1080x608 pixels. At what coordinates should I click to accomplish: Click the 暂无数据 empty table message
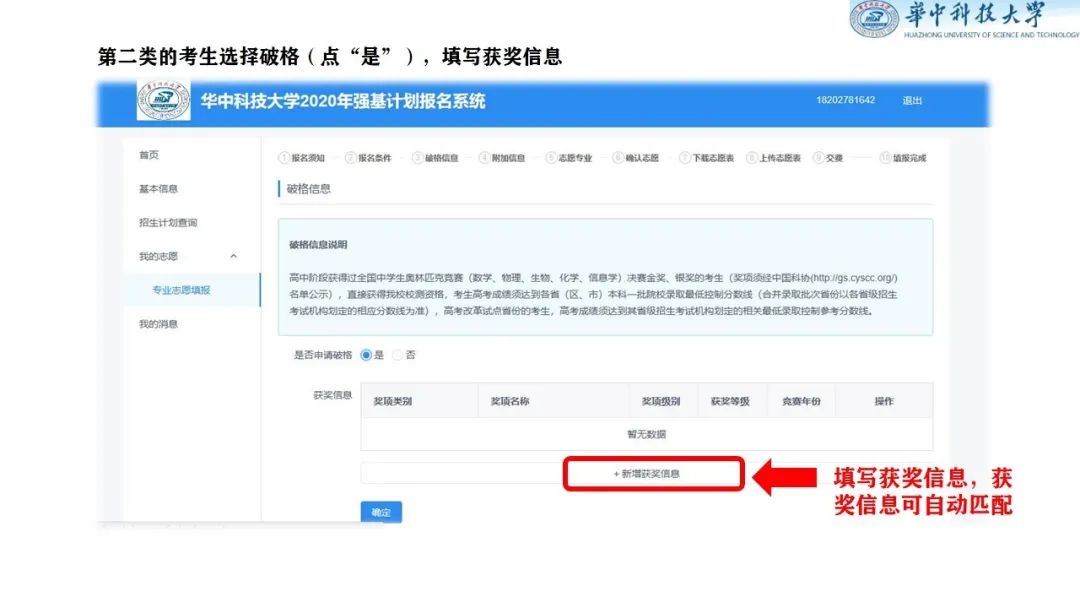point(646,434)
